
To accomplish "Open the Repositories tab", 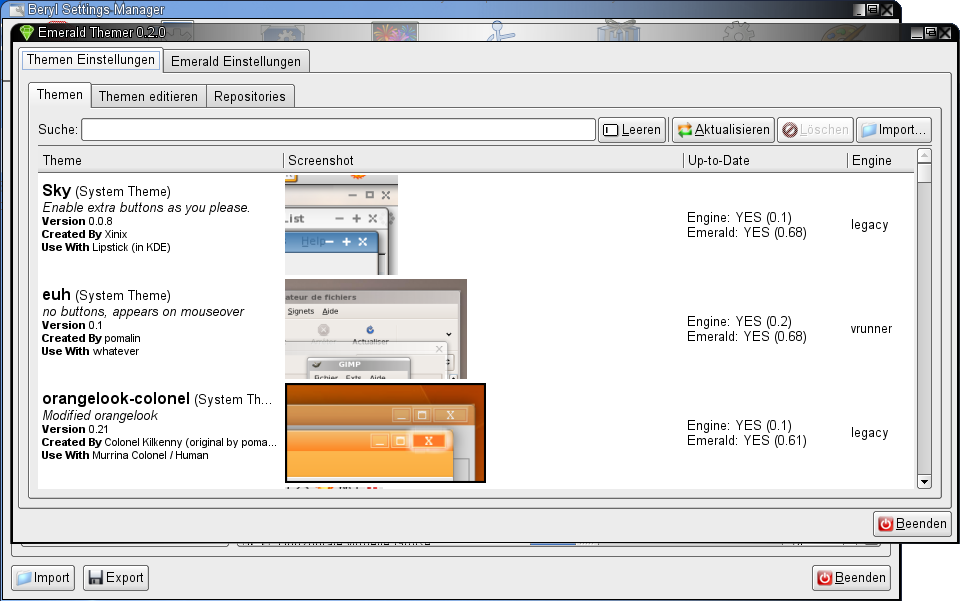I will click(250, 96).
